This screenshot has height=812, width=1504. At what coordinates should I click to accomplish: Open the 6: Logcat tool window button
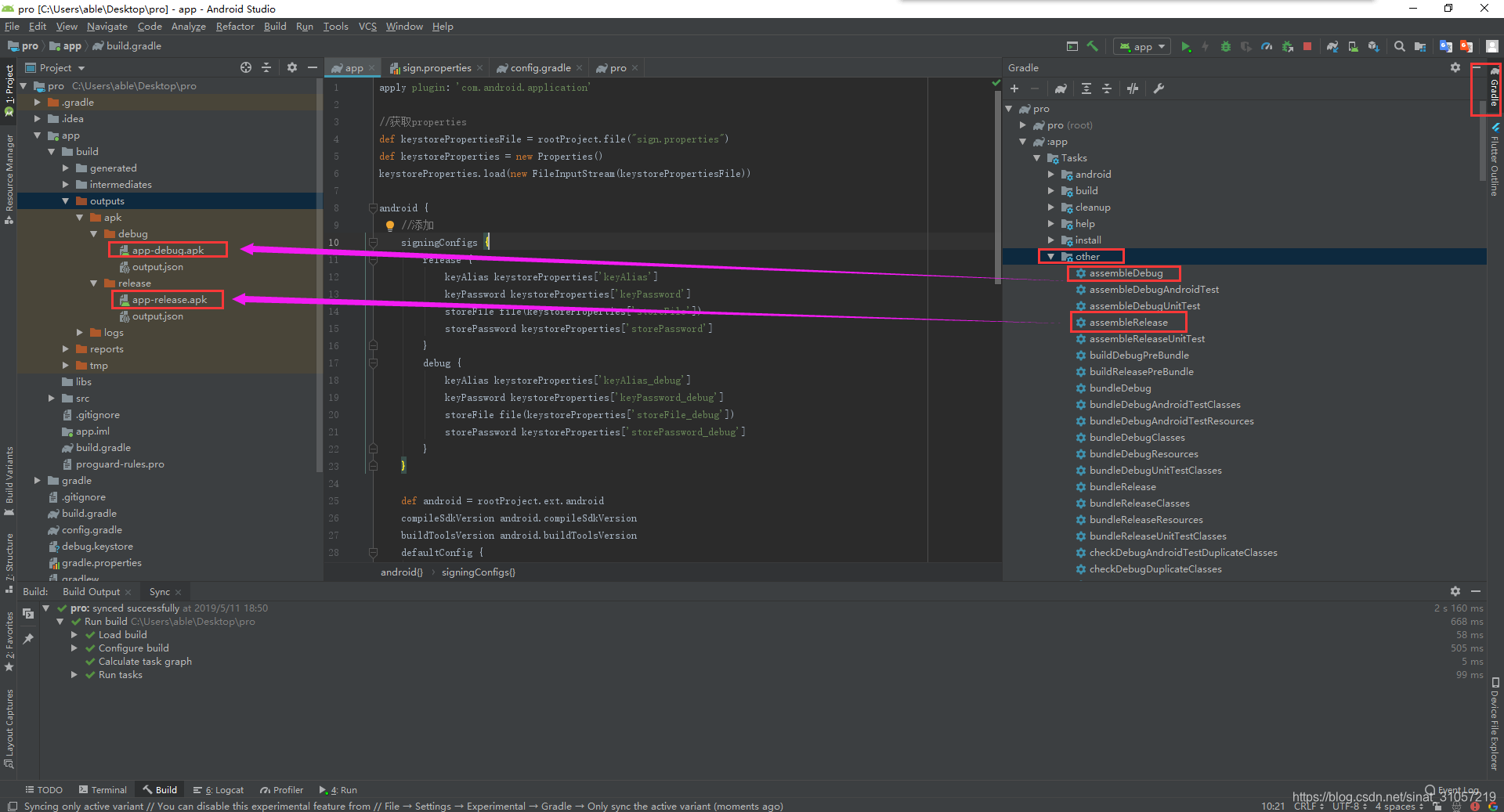tap(219, 790)
